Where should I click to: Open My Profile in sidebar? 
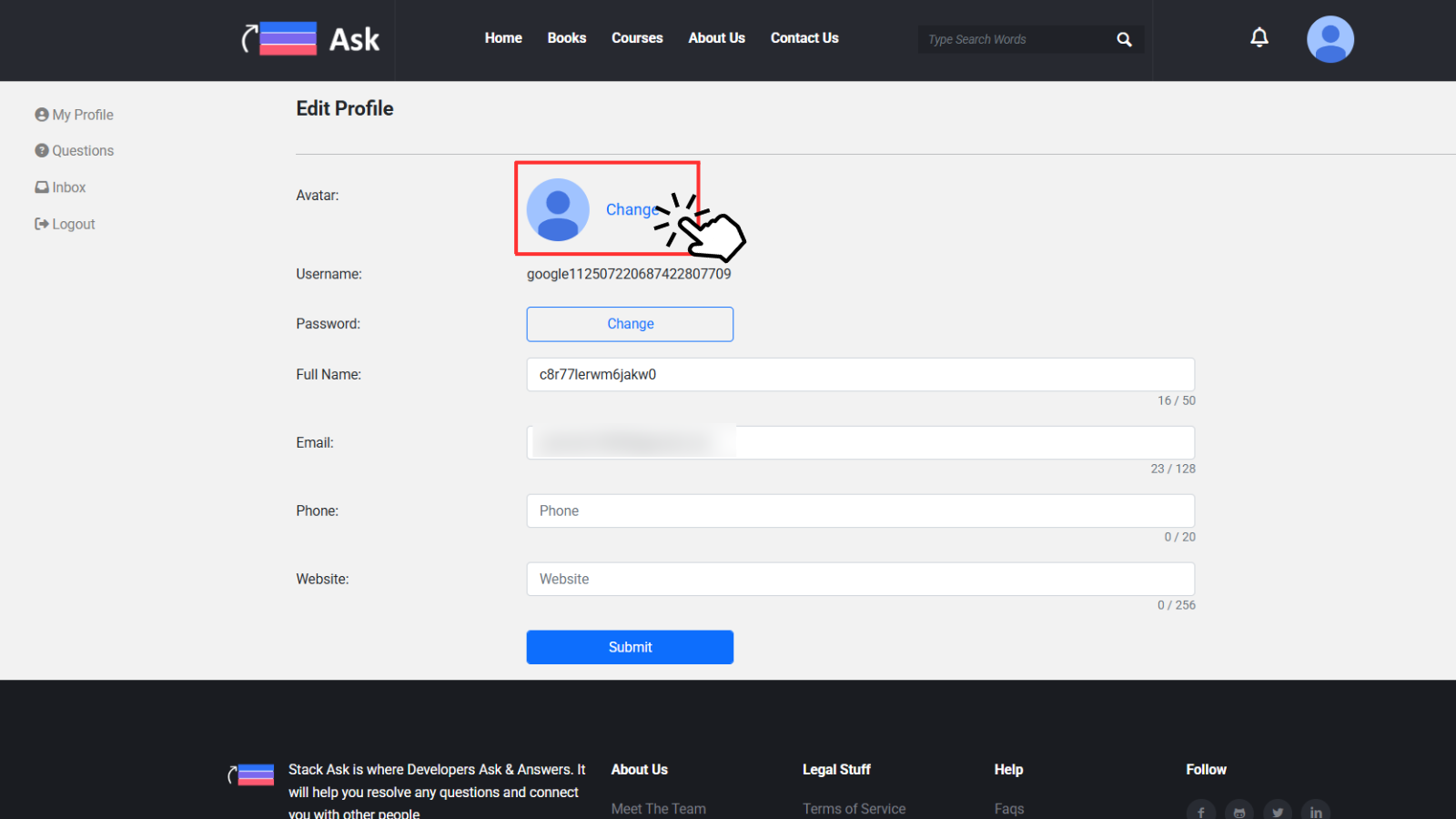coord(75,115)
